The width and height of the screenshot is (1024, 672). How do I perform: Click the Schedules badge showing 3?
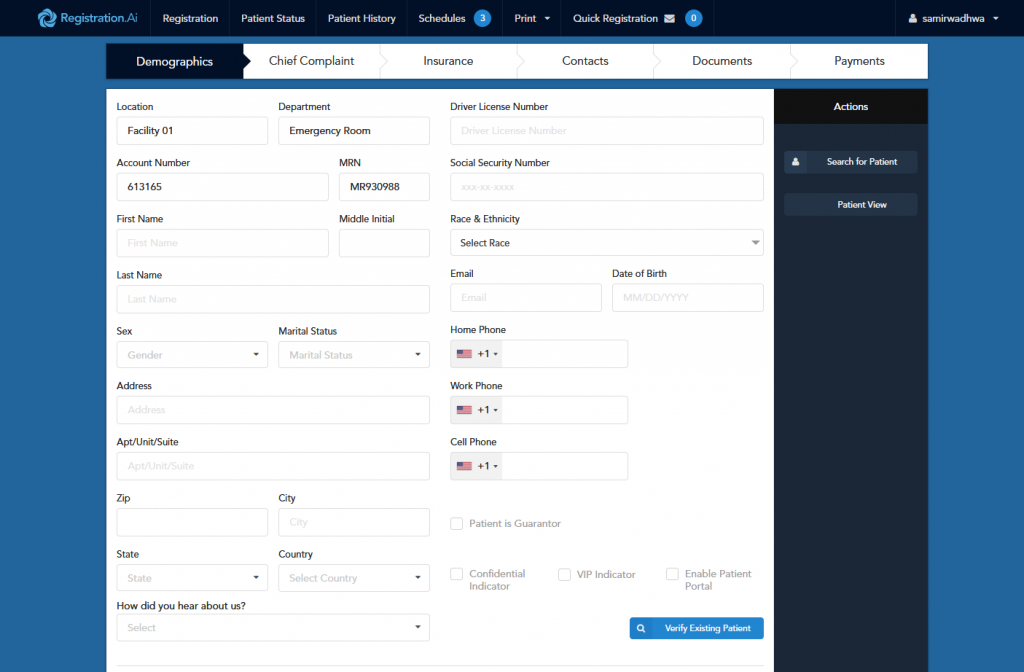(x=483, y=18)
